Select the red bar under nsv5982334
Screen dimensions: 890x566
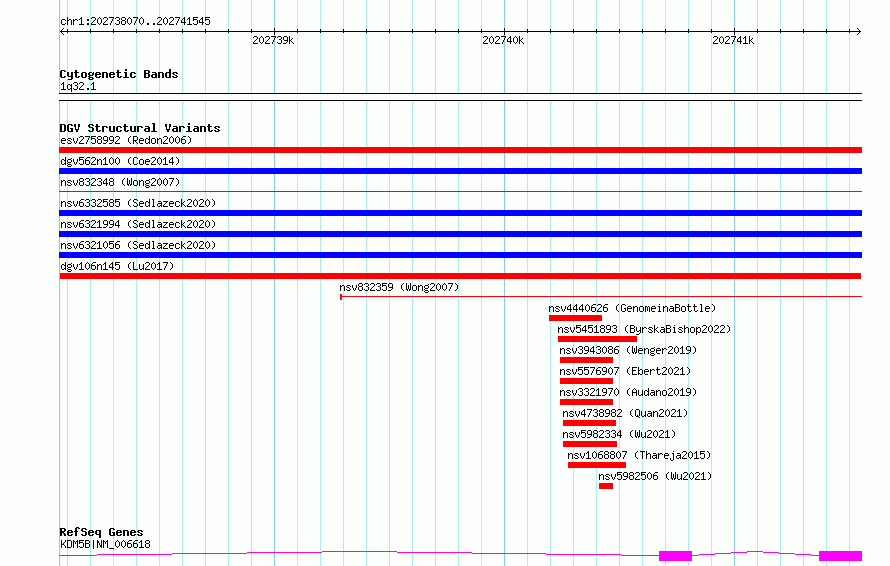(x=590, y=444)
